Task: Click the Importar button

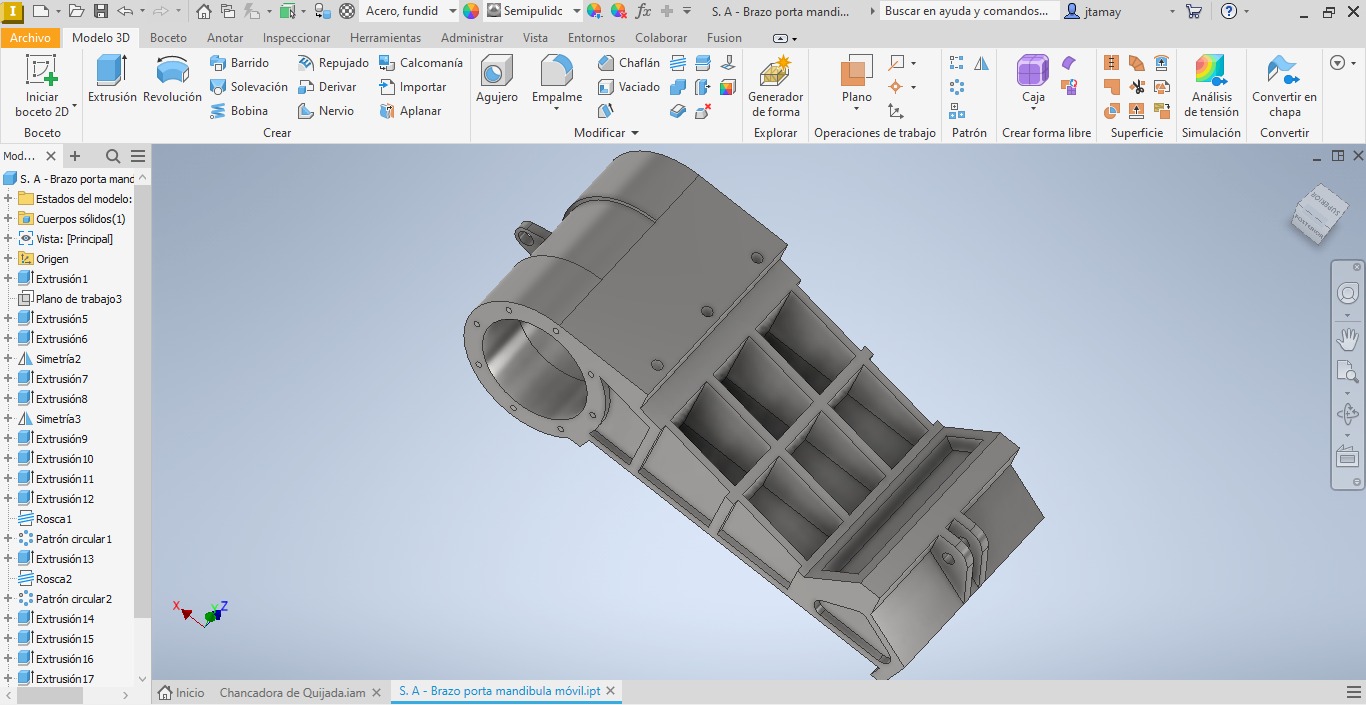Action: [412, 87]
